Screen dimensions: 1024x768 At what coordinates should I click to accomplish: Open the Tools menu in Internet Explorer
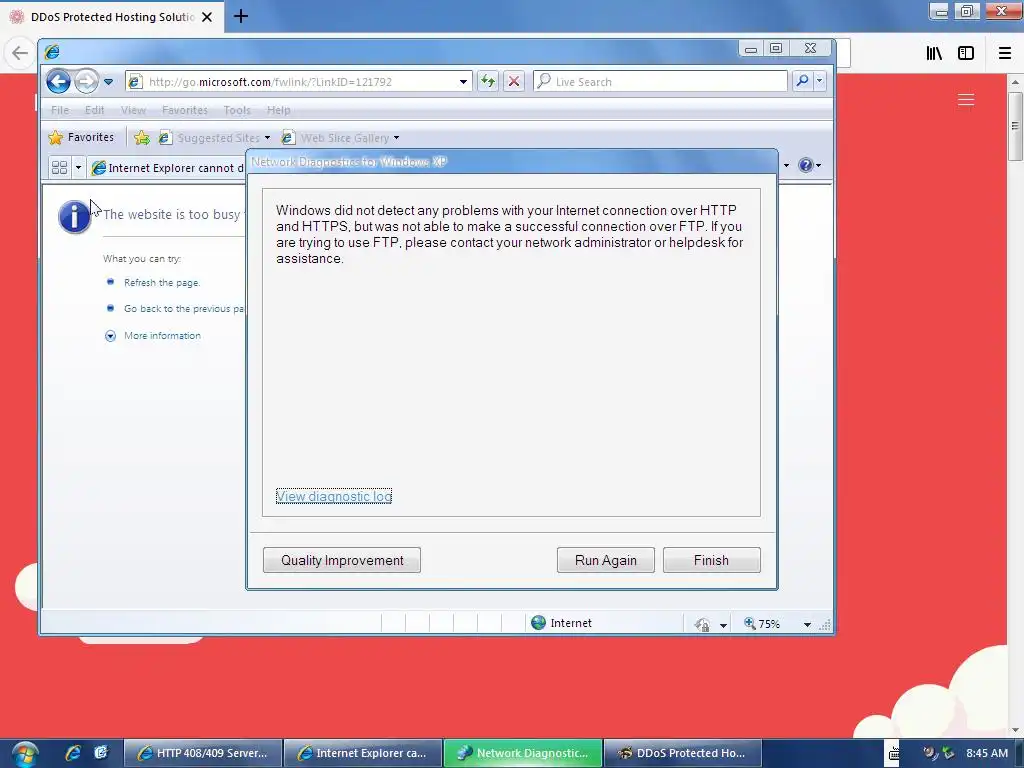coord(236,110)
